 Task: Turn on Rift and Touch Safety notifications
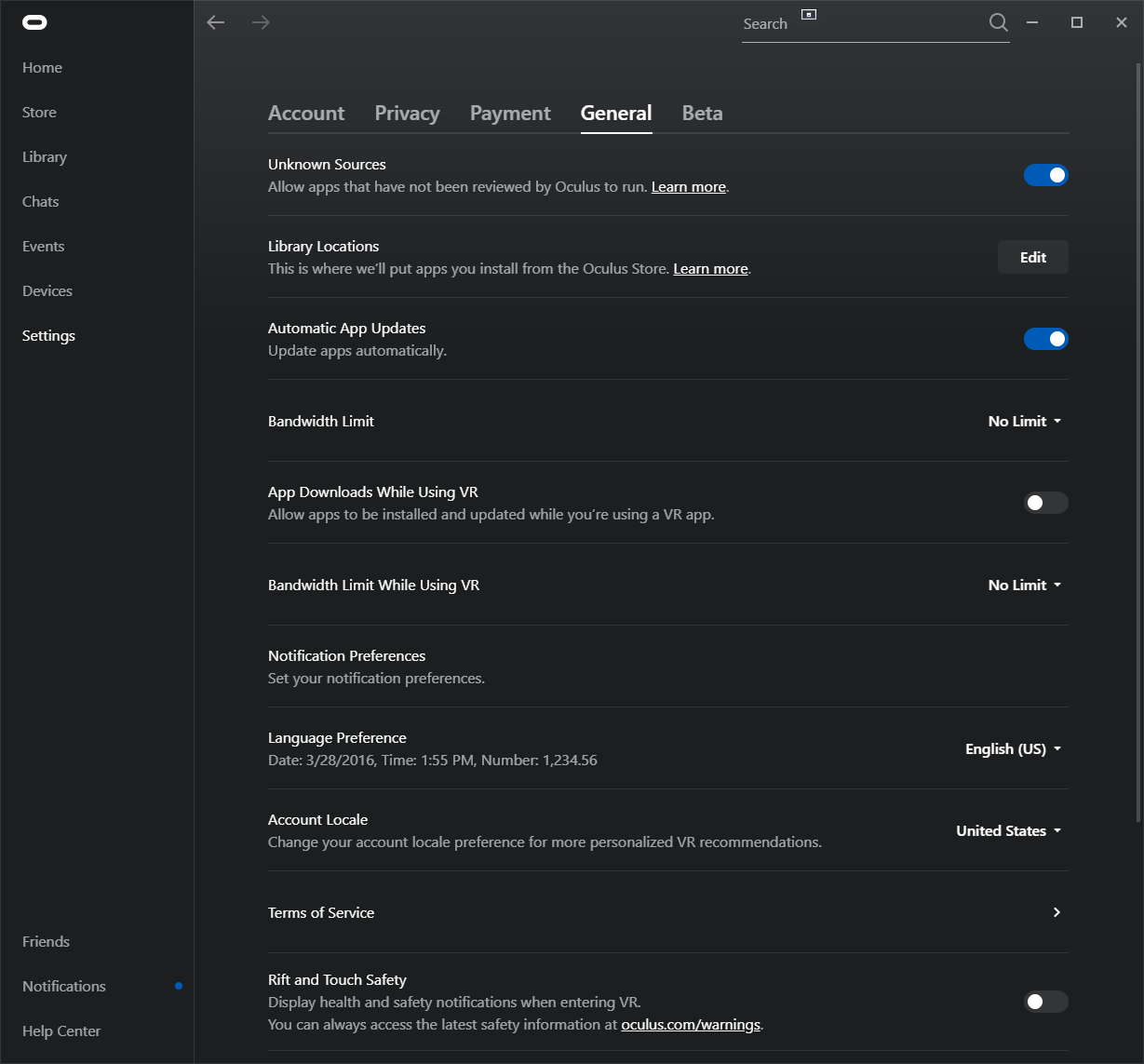1045,1002
